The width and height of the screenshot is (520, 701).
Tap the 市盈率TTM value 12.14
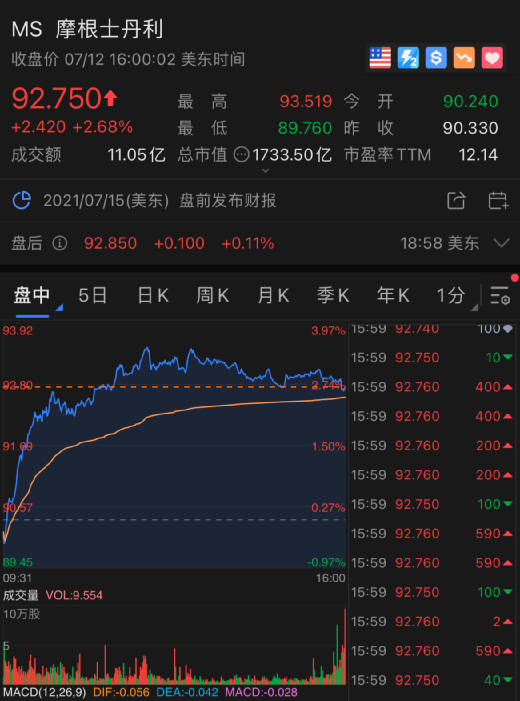(x=478, y=155)
